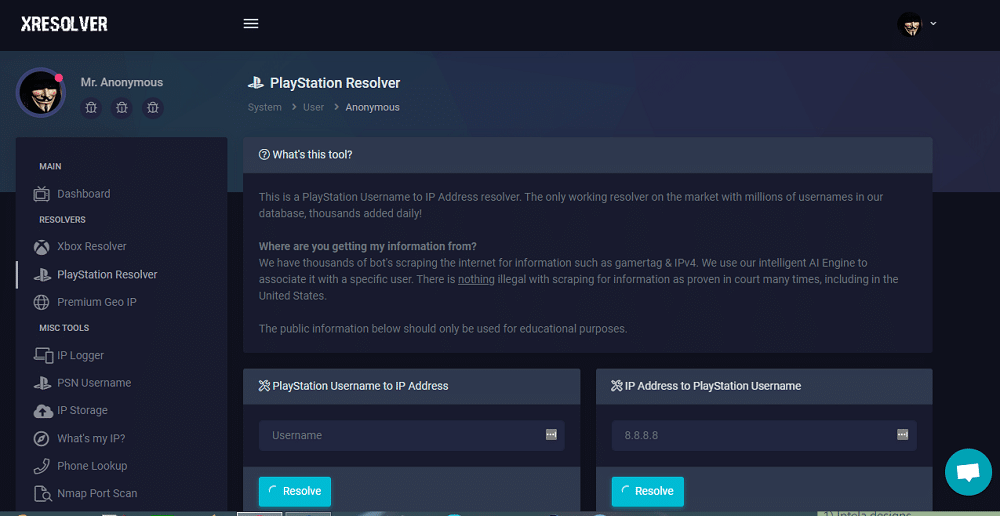
Task: Click Mr. Anonymous profile picture
Action: click(x=41, y=92)
